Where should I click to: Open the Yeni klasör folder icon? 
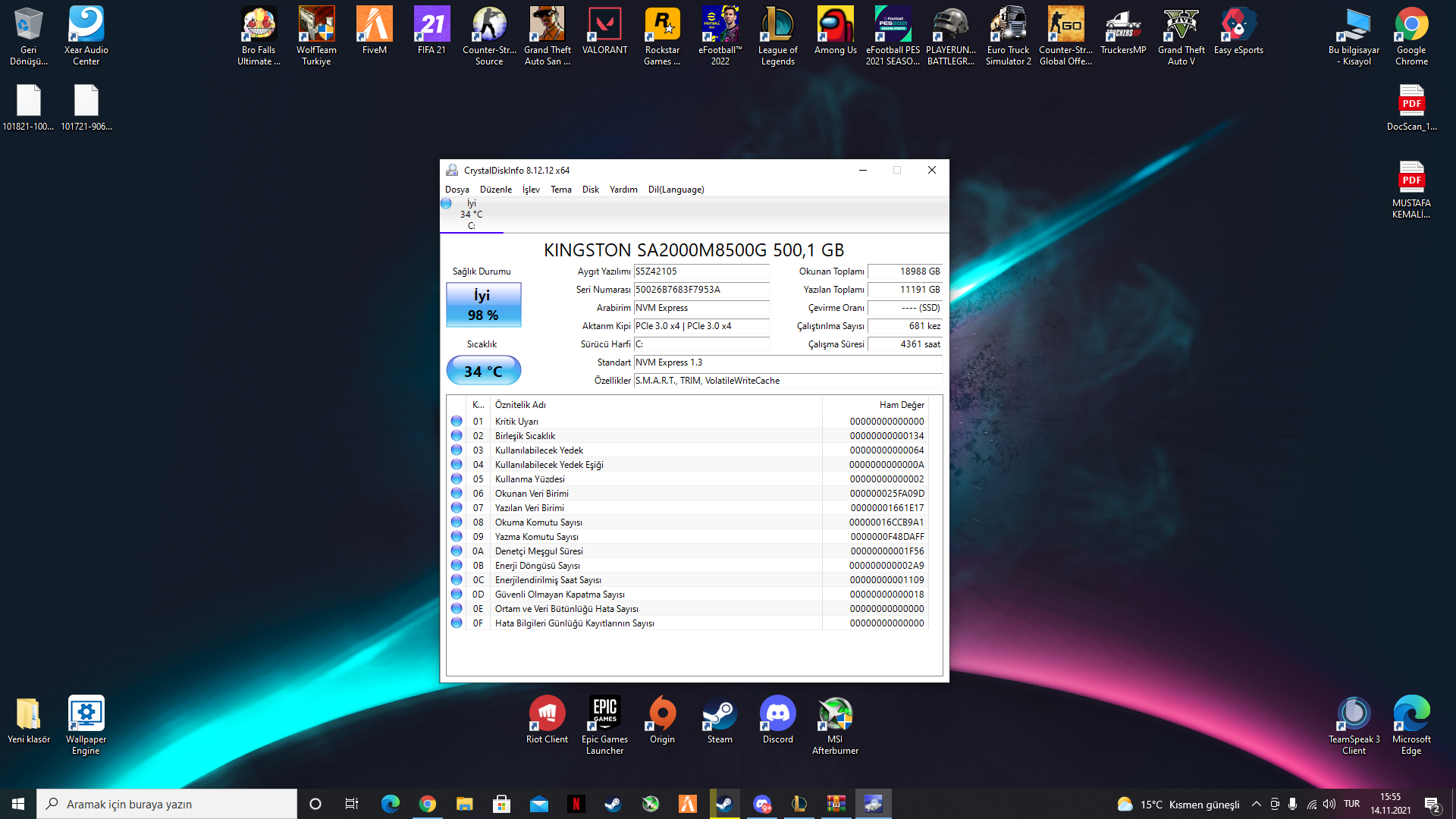[29, 720]
